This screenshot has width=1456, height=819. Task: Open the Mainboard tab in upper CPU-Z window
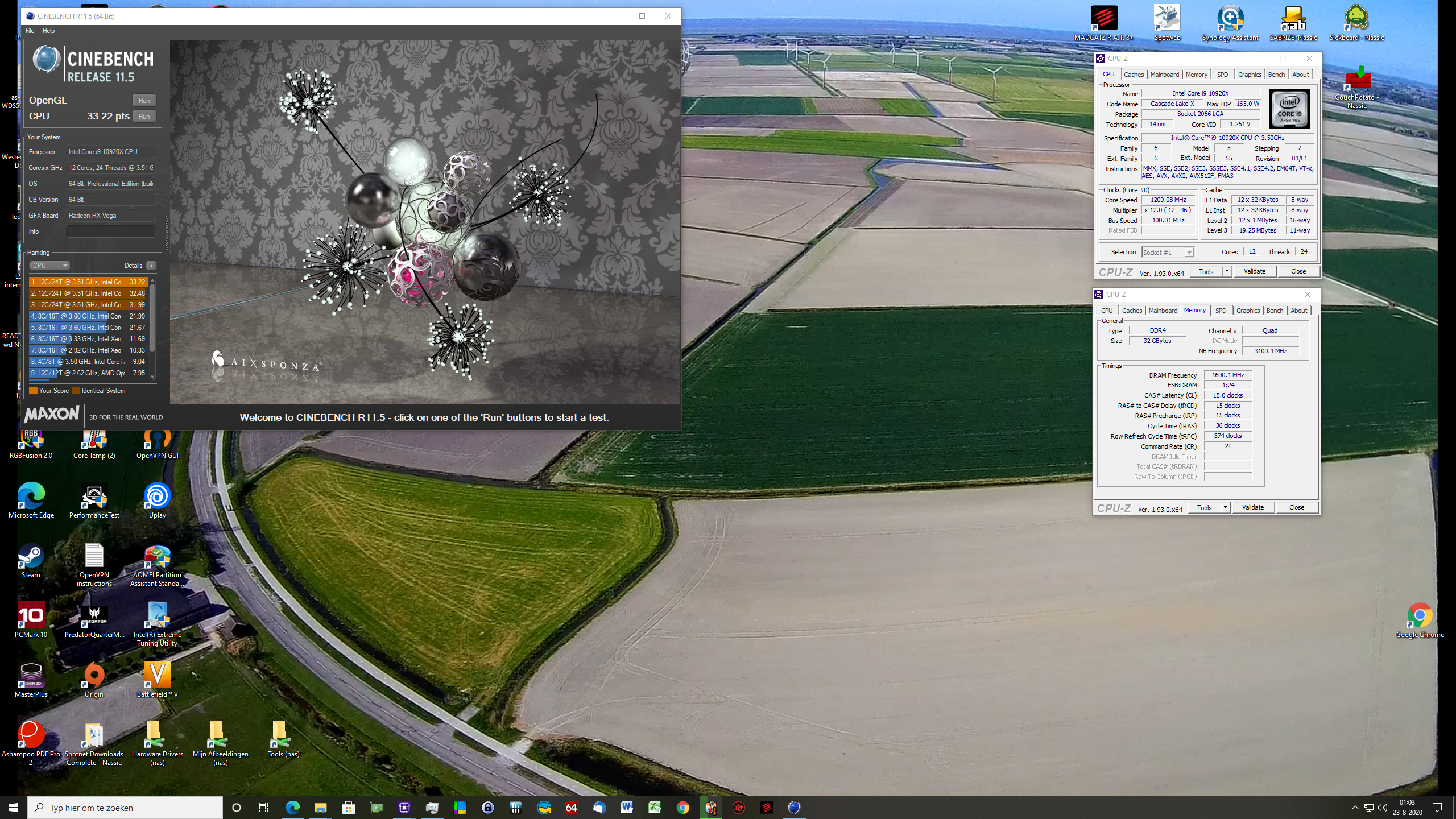[1164, 75]
